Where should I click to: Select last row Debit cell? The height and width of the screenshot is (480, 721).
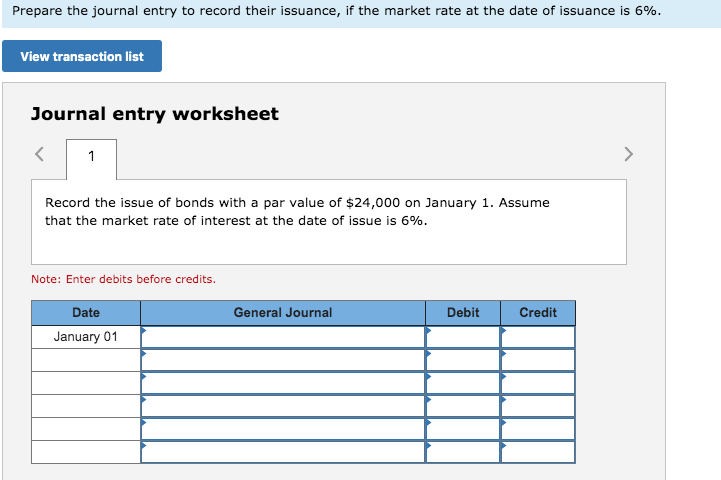(x=463, y=452)
